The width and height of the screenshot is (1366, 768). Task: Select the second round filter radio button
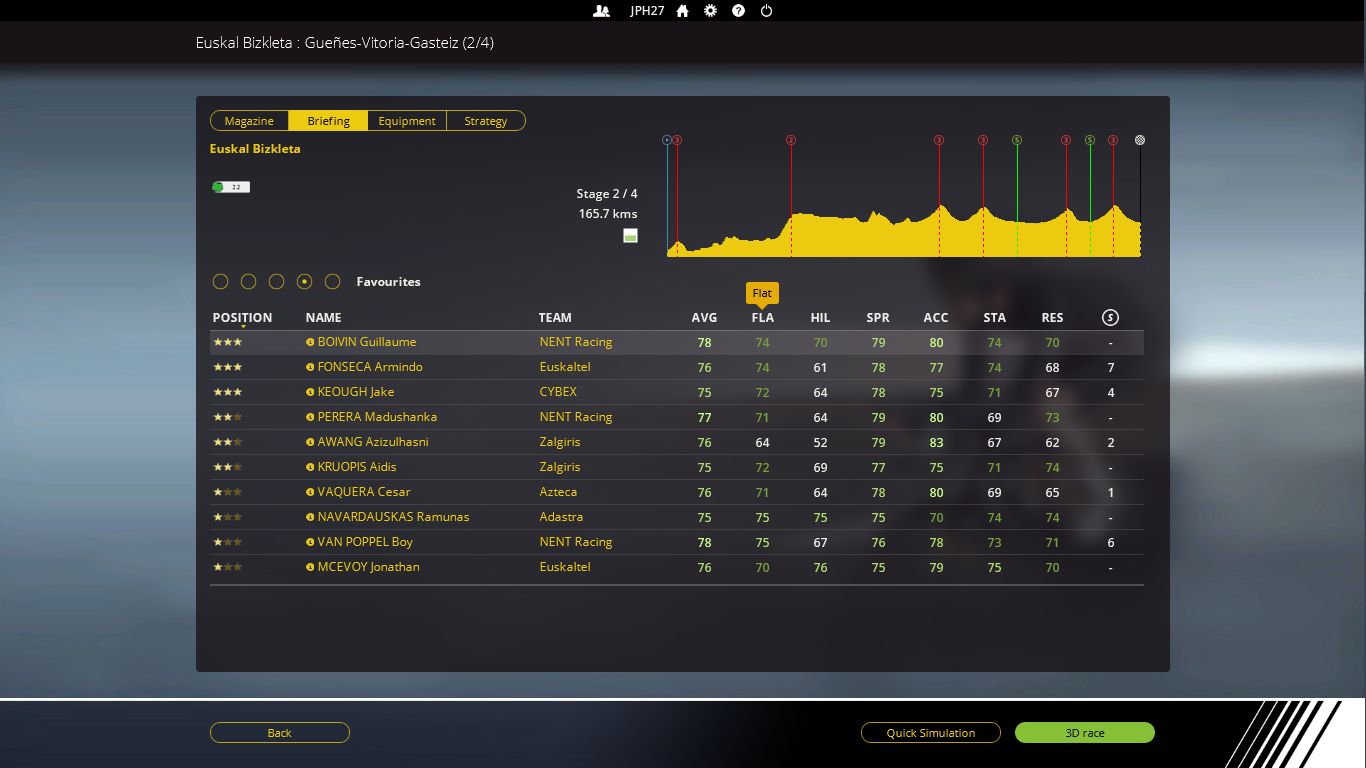pyautogui.click(x=249, y=282)
